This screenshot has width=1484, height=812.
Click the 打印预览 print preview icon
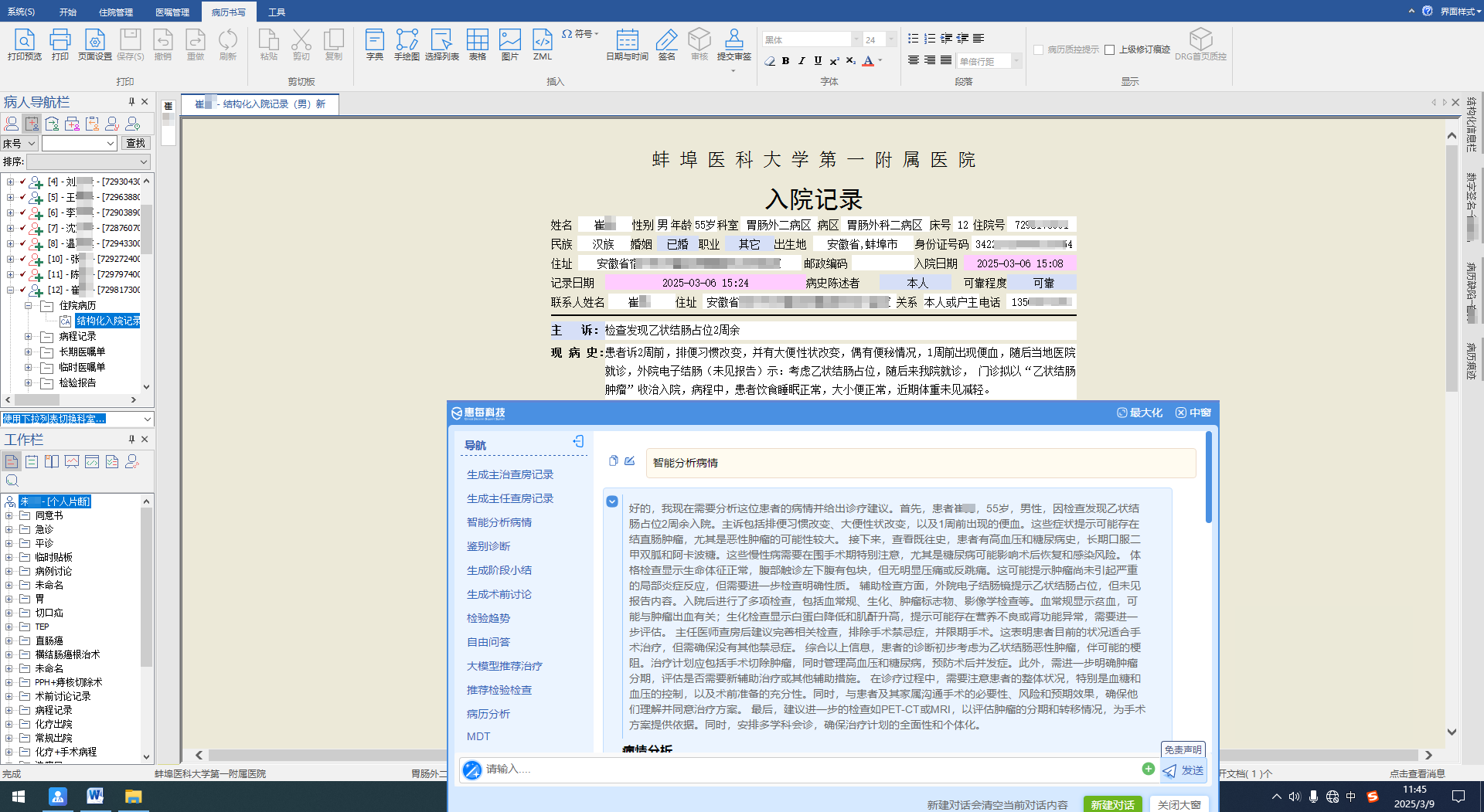coord(24,44)
